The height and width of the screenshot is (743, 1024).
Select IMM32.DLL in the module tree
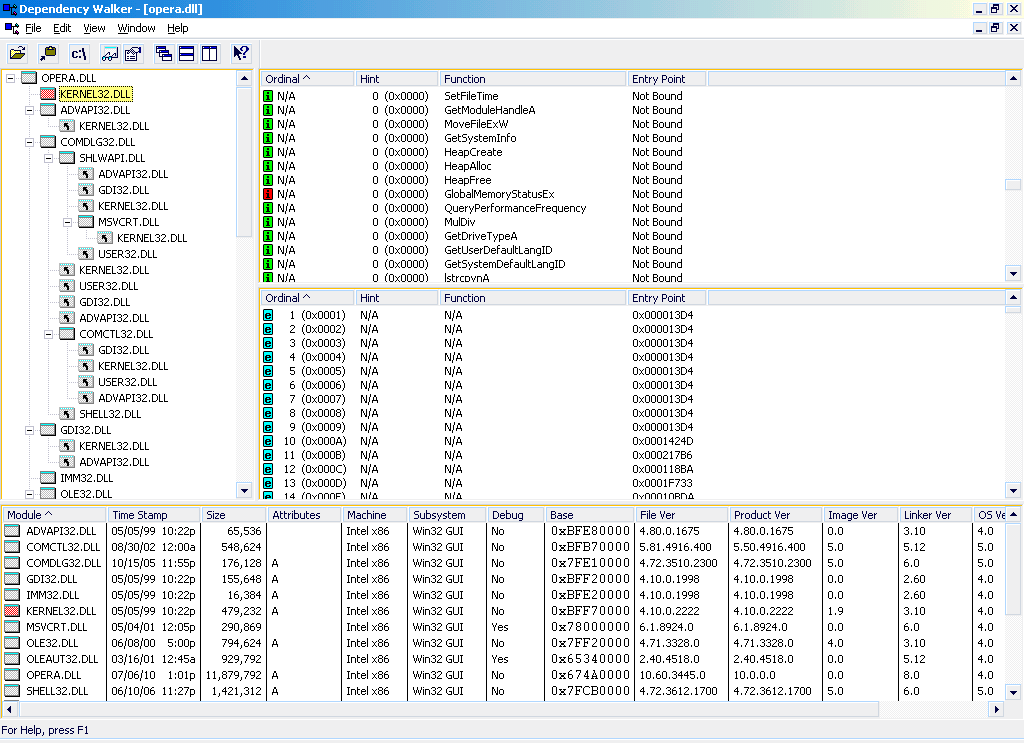[87, 478]
